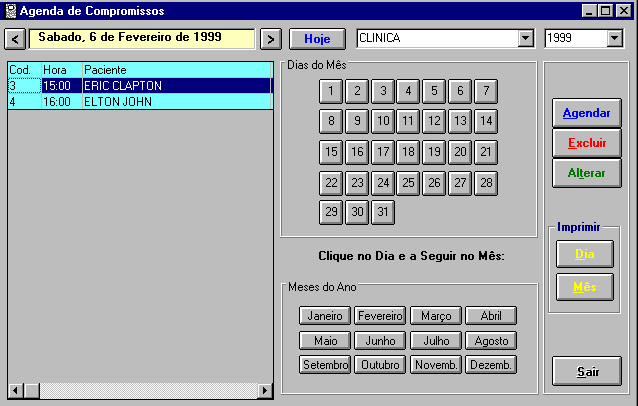638x406 pixels.
Task: Choose day 12 in Dias do Mês
Action: point(434,121)
